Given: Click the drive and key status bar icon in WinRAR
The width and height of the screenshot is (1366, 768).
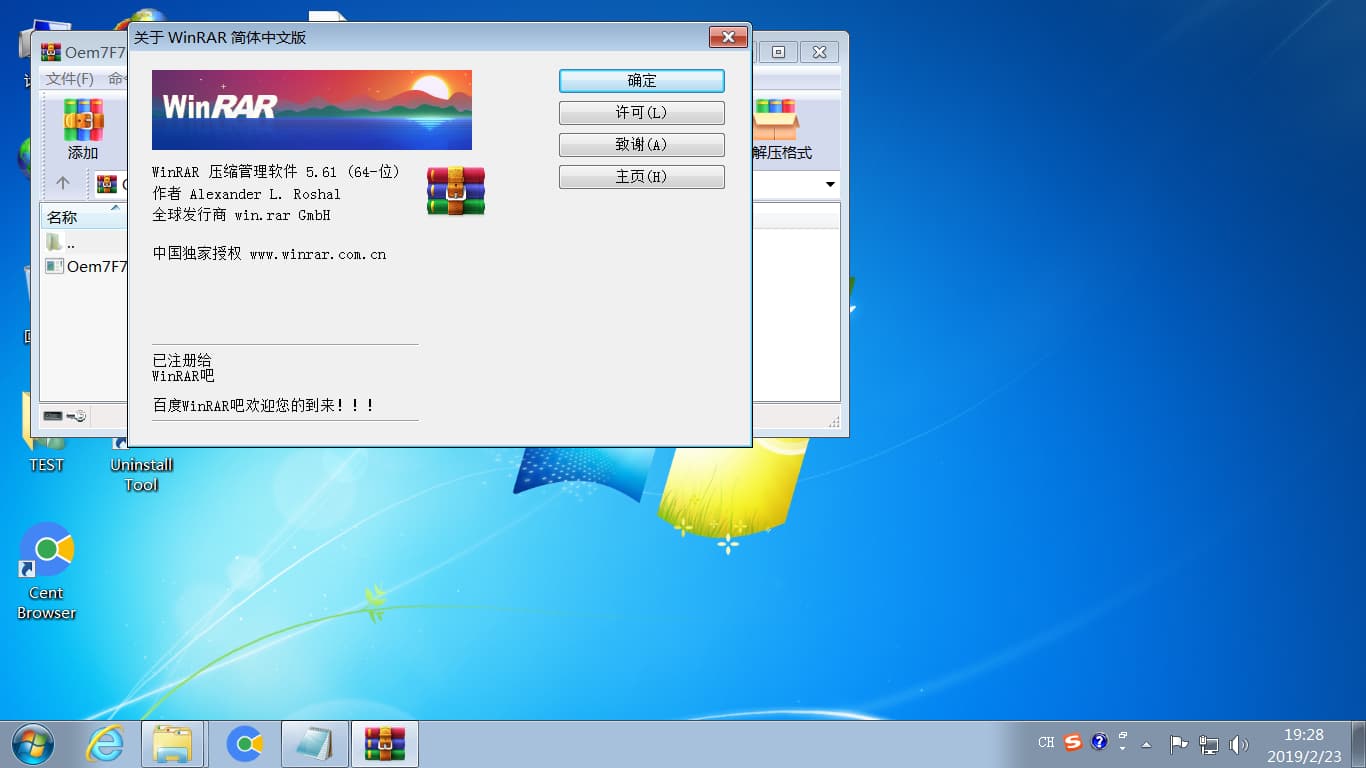Looking at the screenshot, I should point(65,416).
